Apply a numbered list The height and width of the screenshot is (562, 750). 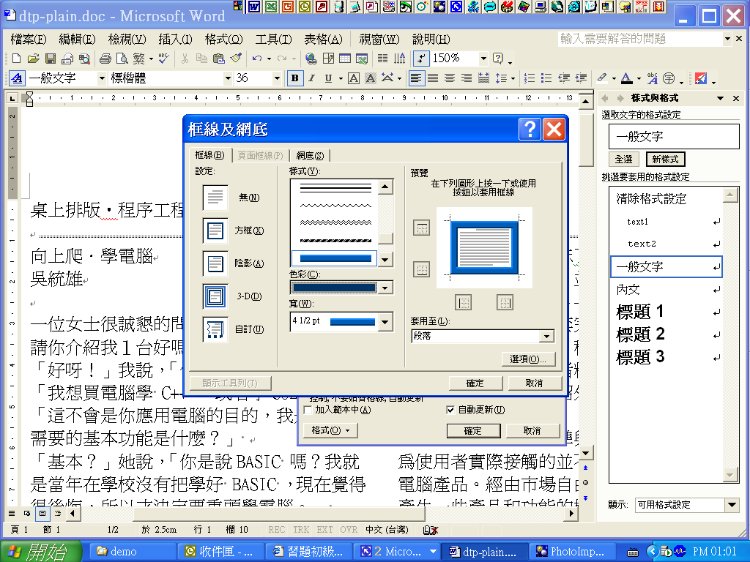point(529,78)
